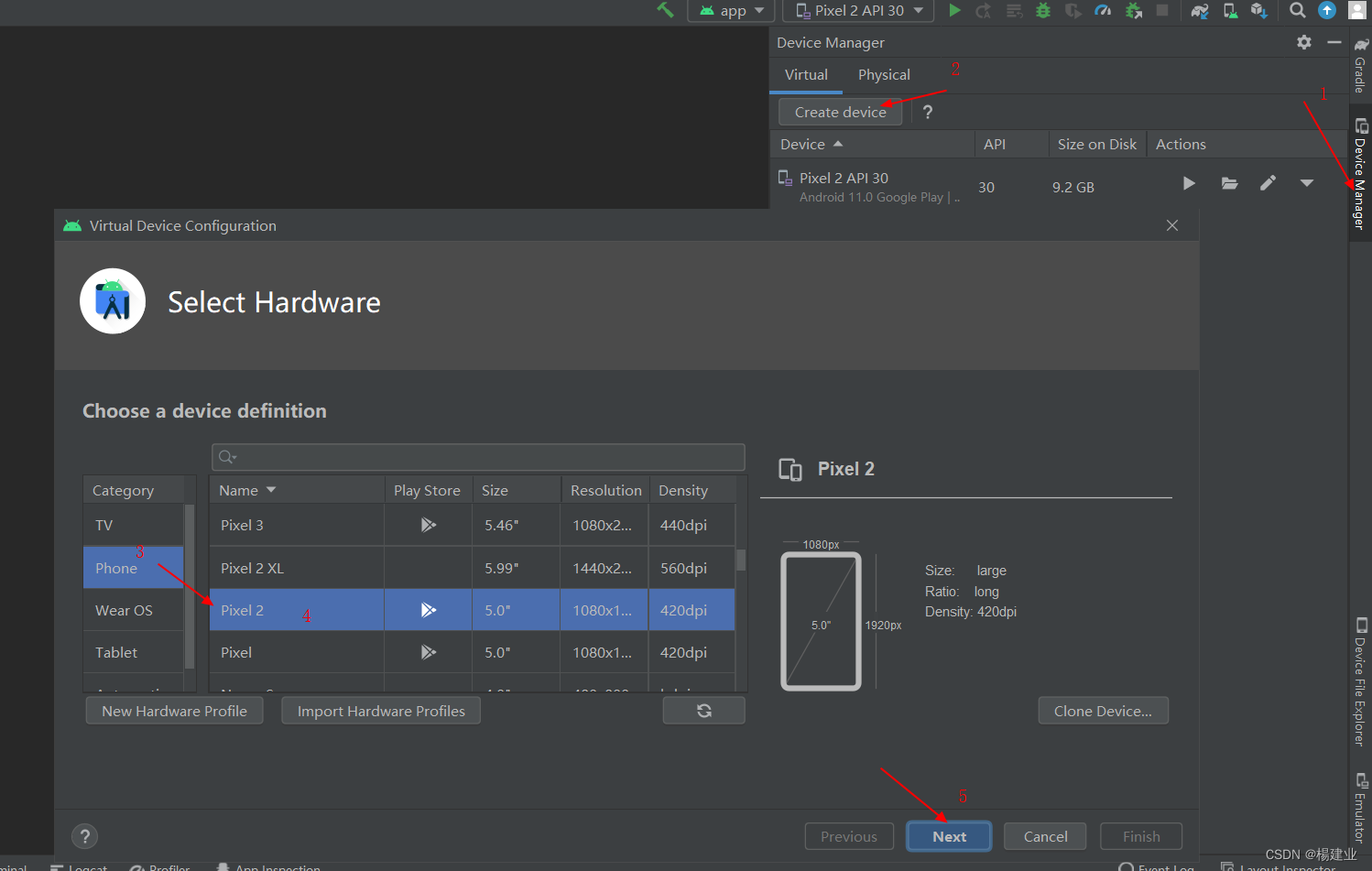Open the Device File Explorer side tab
Viewport: 1372px width, 871px height.
click(x=1360, y=682)
